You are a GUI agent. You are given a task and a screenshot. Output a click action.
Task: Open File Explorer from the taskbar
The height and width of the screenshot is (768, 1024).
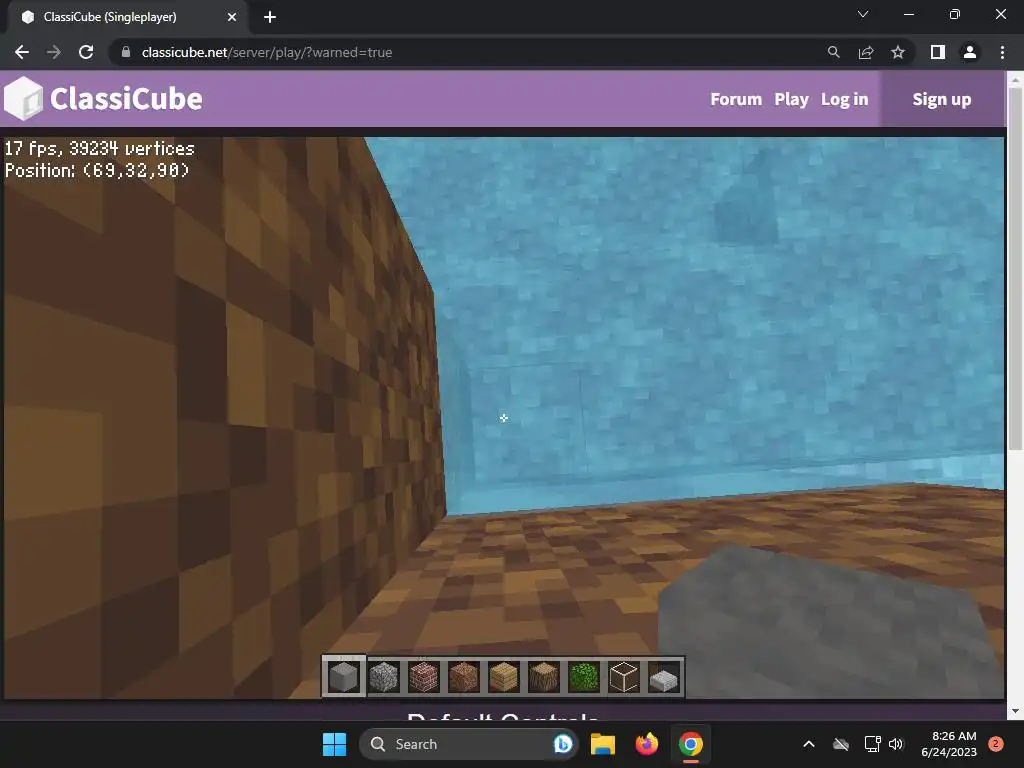point(603,744)
